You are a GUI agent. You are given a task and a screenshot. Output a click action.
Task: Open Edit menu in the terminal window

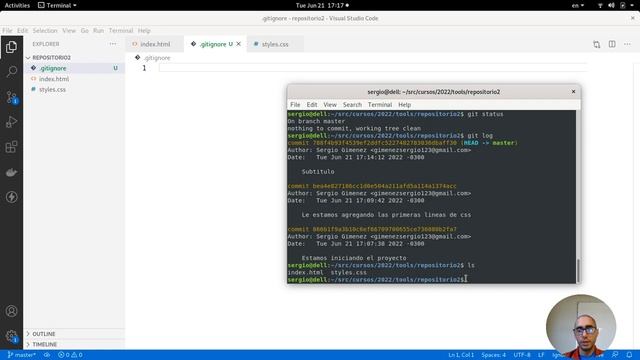tap(312, 105)
